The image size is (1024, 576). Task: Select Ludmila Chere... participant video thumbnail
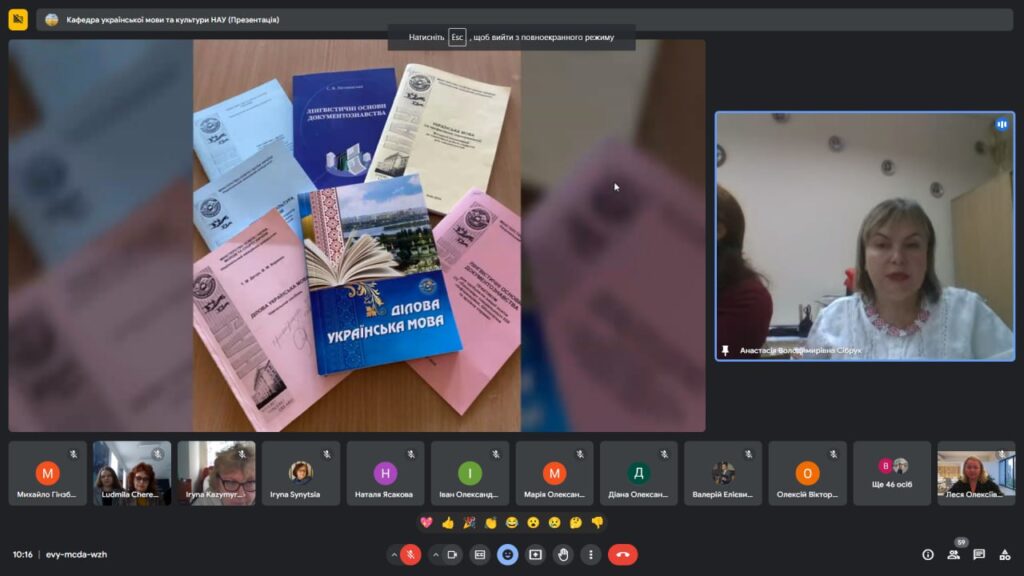click(132, 473)
